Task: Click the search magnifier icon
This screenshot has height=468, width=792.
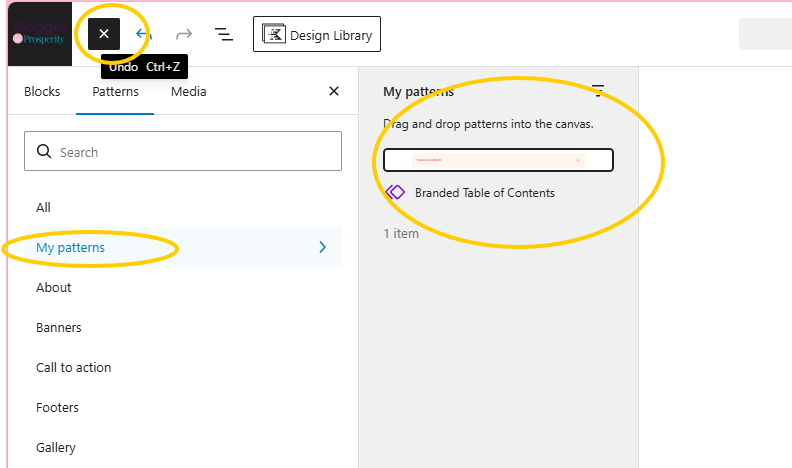Action: tap(44, 151)
